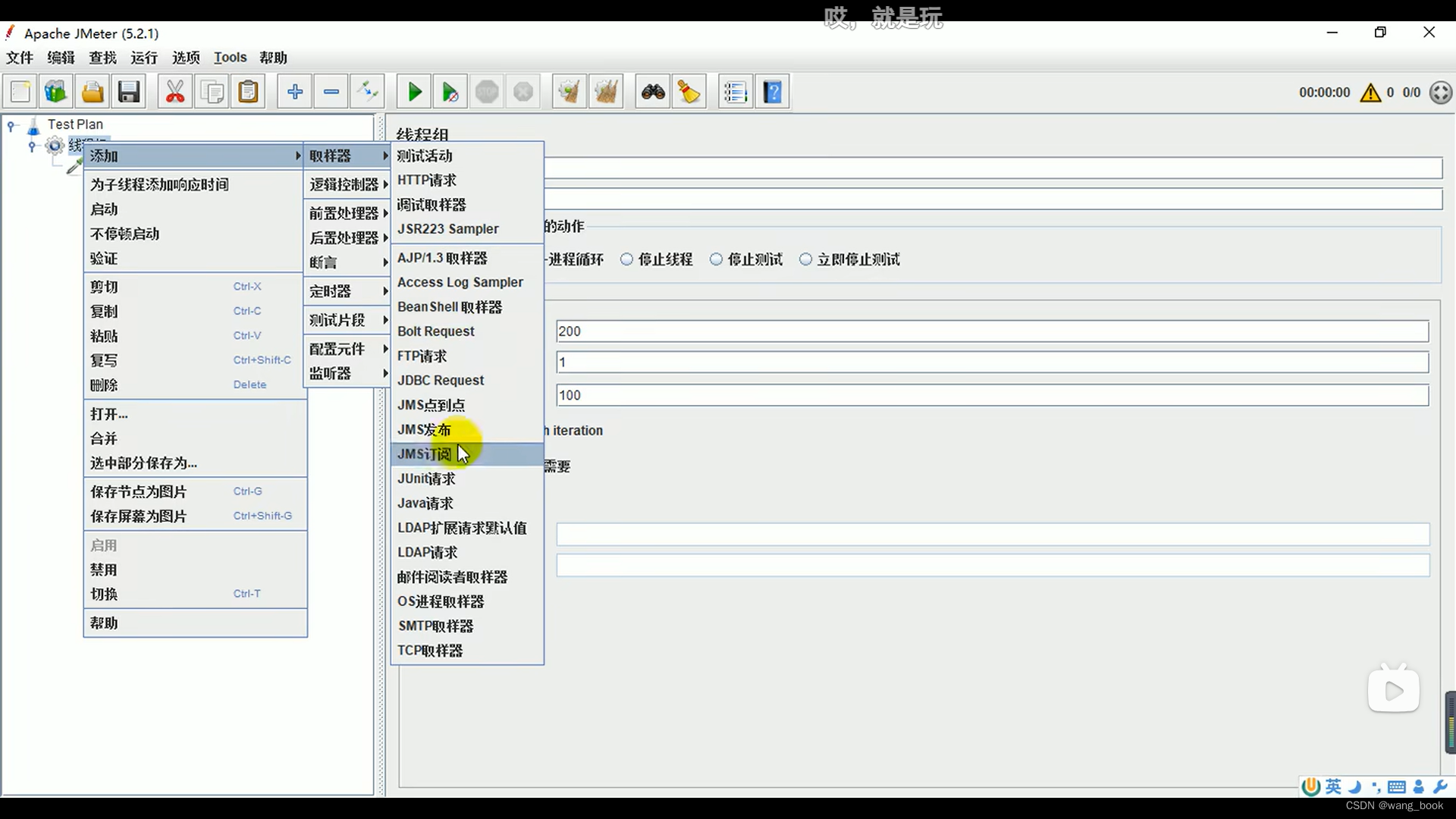Collapse the Test Plan tree node
This screenshot has width=1456, height=819.
click(x=11, y=125)
